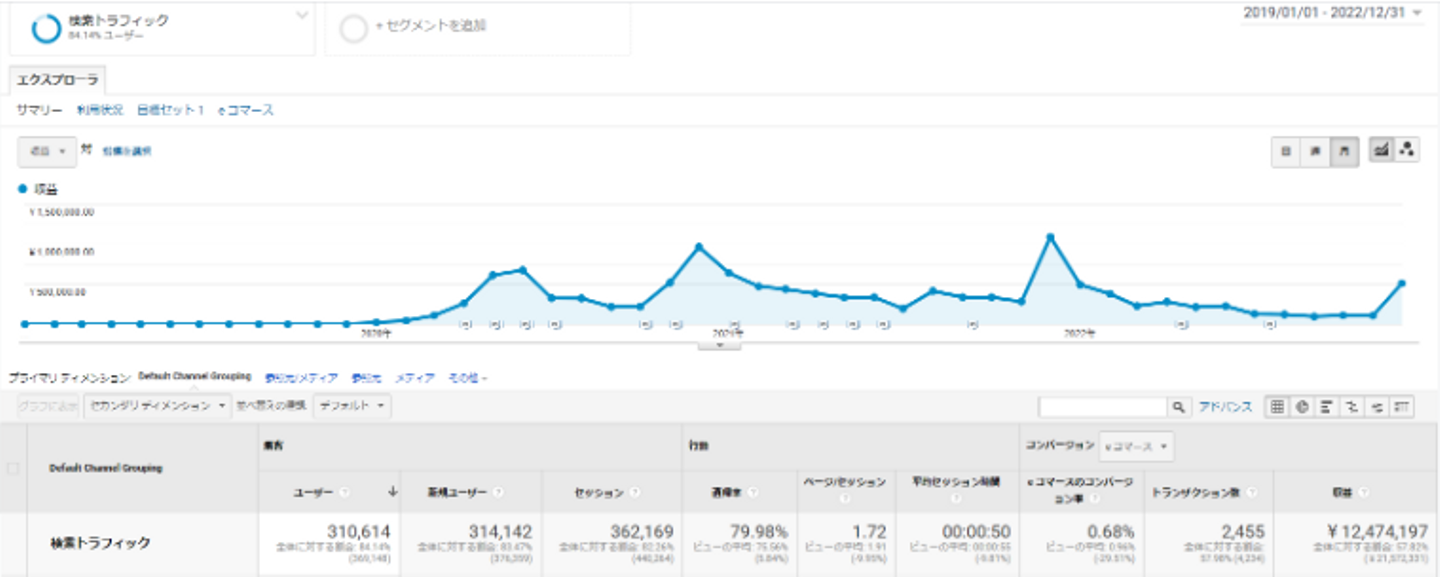Select the data table view icon
Screen dimensions: 1440x577
[1277, 407]
